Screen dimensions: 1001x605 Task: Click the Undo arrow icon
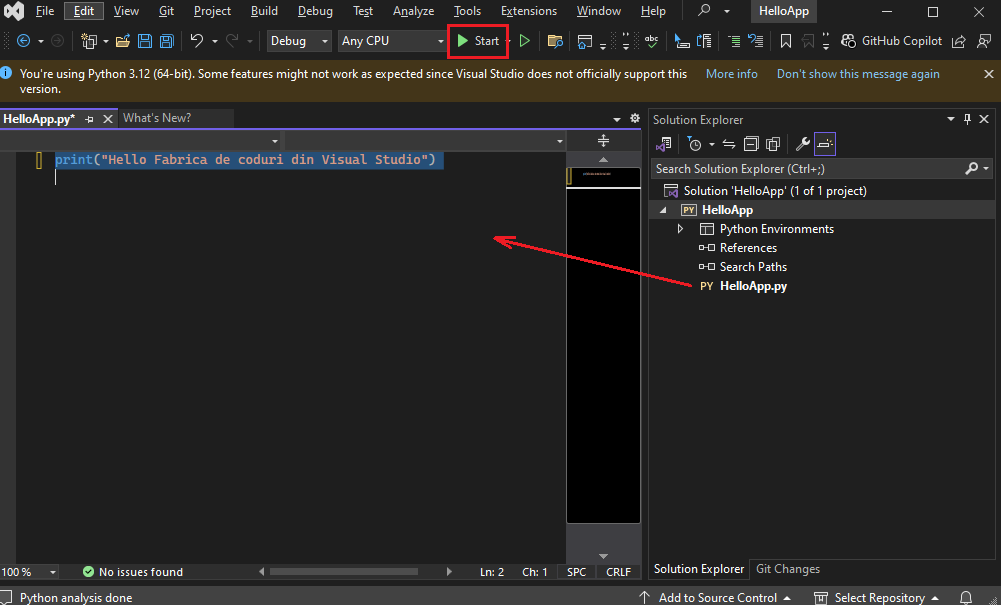[x=197, y=41]
